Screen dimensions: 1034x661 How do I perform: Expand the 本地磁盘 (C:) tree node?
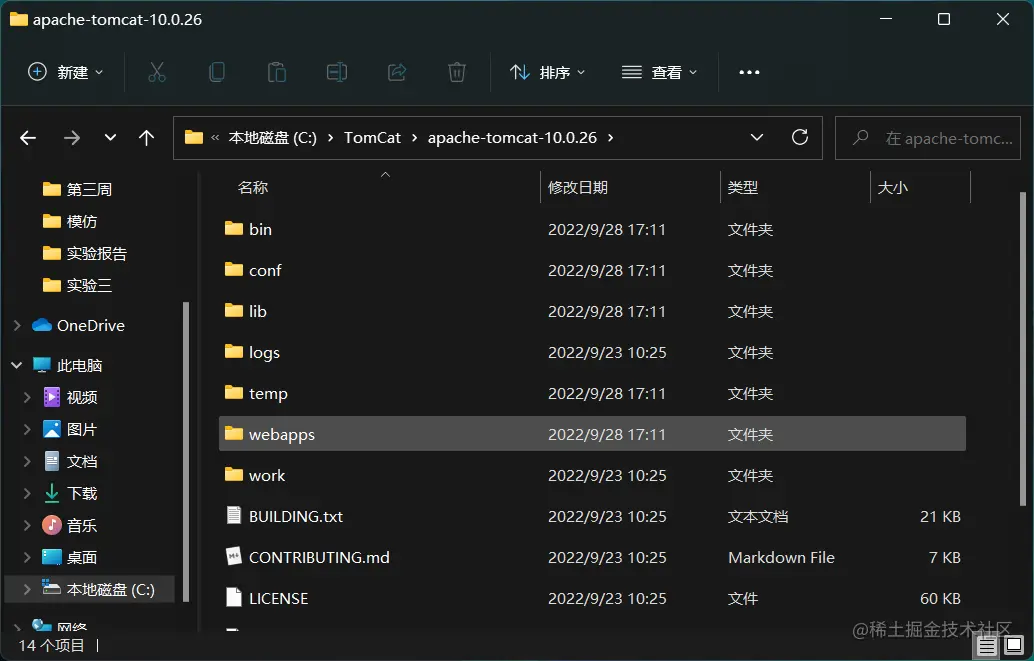click(x=27, y=589)
